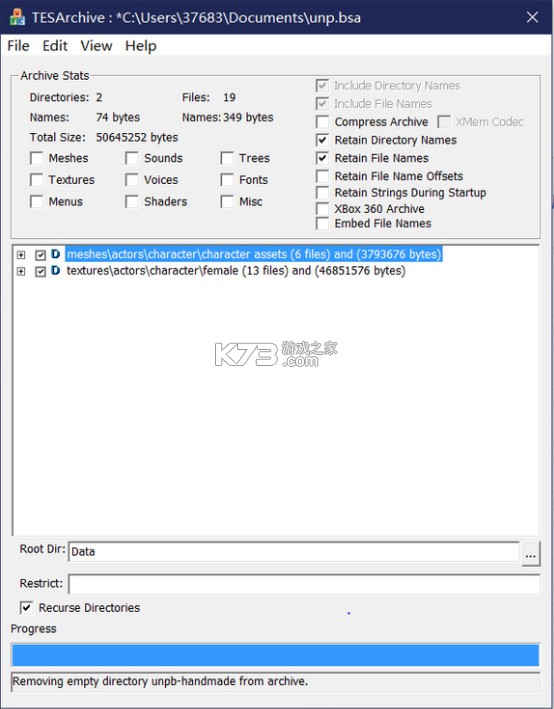
Task: Select the meshes character assets row
Action: click(x=254, y=254)
